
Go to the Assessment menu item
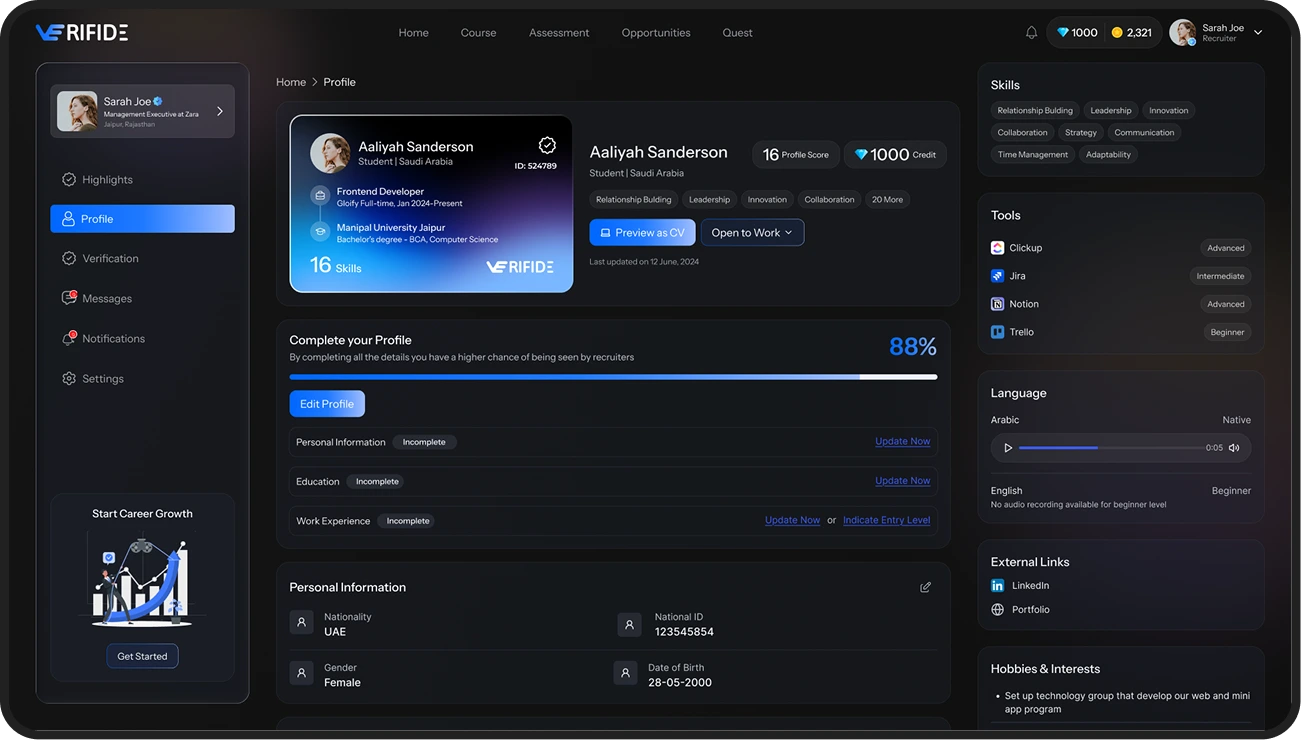coord(559,33)
